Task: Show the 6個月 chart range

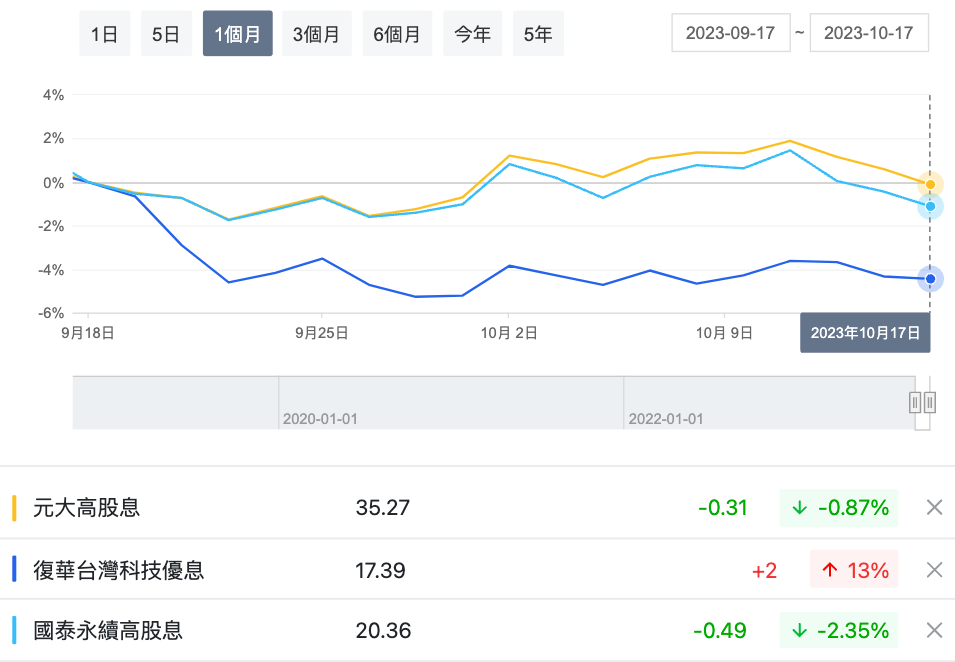Action: [x=397, y=35]
